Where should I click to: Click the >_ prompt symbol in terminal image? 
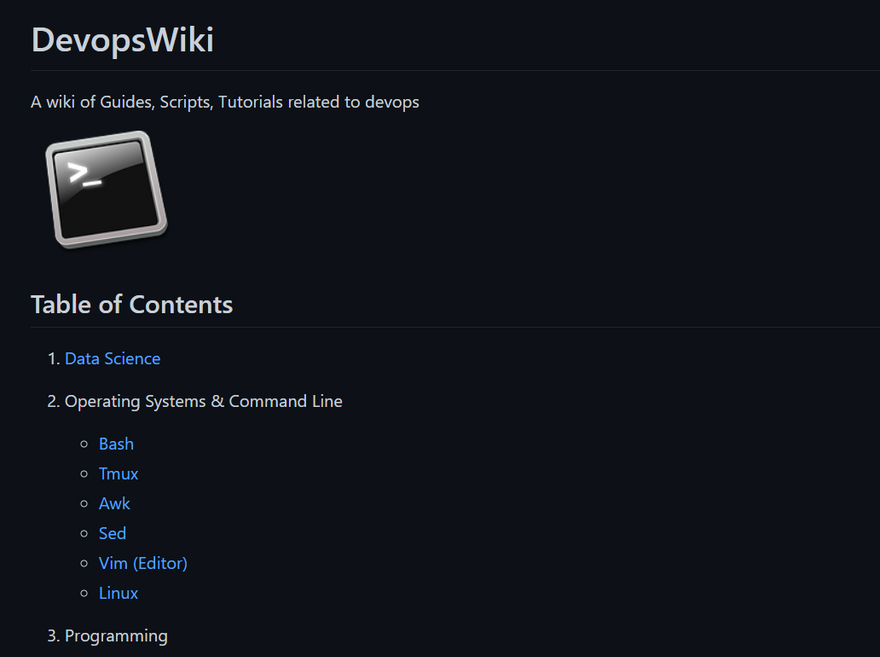(x=84, y=174)
